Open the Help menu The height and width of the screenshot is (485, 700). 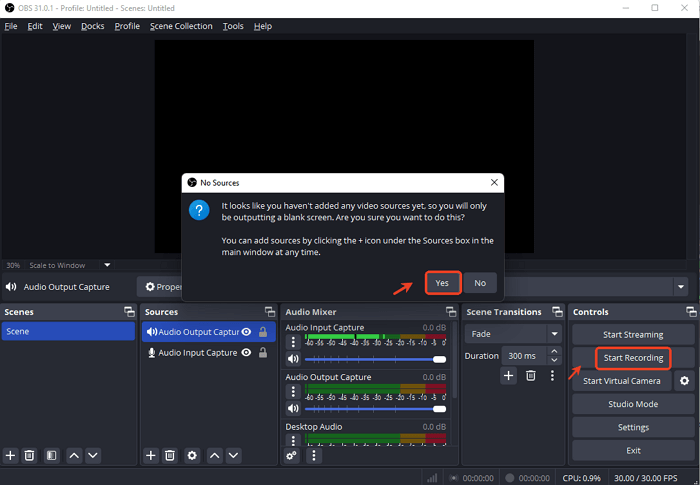pos(263,26)
